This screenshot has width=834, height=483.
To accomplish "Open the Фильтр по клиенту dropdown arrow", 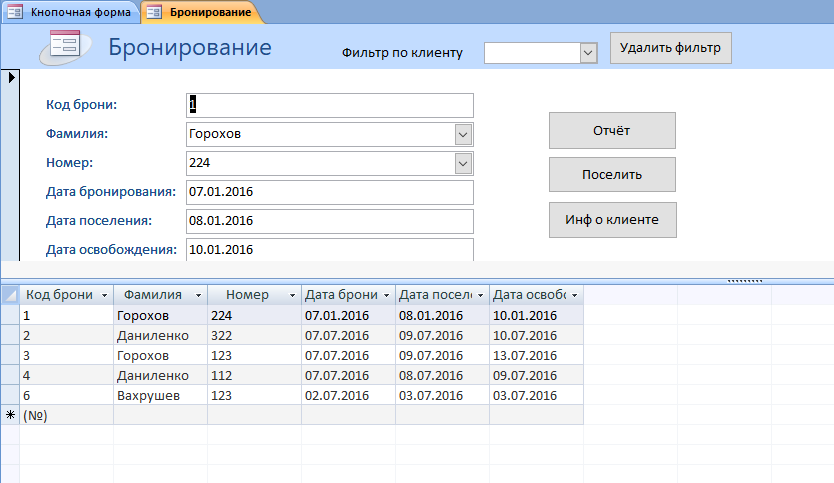I will coord(588,53).
